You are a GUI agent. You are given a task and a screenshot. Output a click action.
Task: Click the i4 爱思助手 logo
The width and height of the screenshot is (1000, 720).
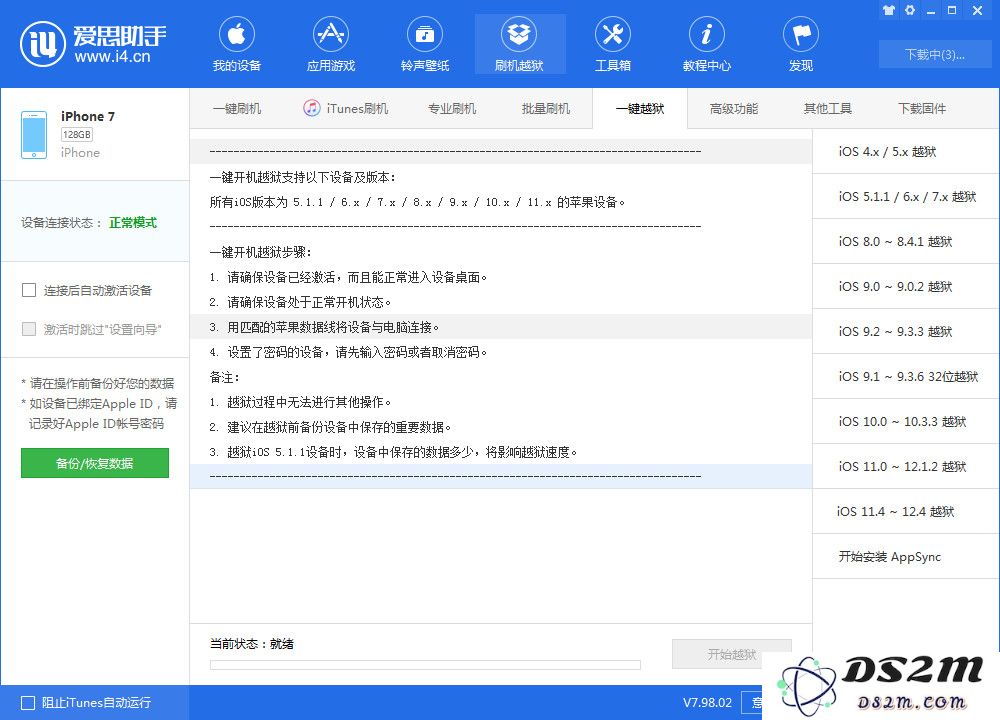(94, 43)
